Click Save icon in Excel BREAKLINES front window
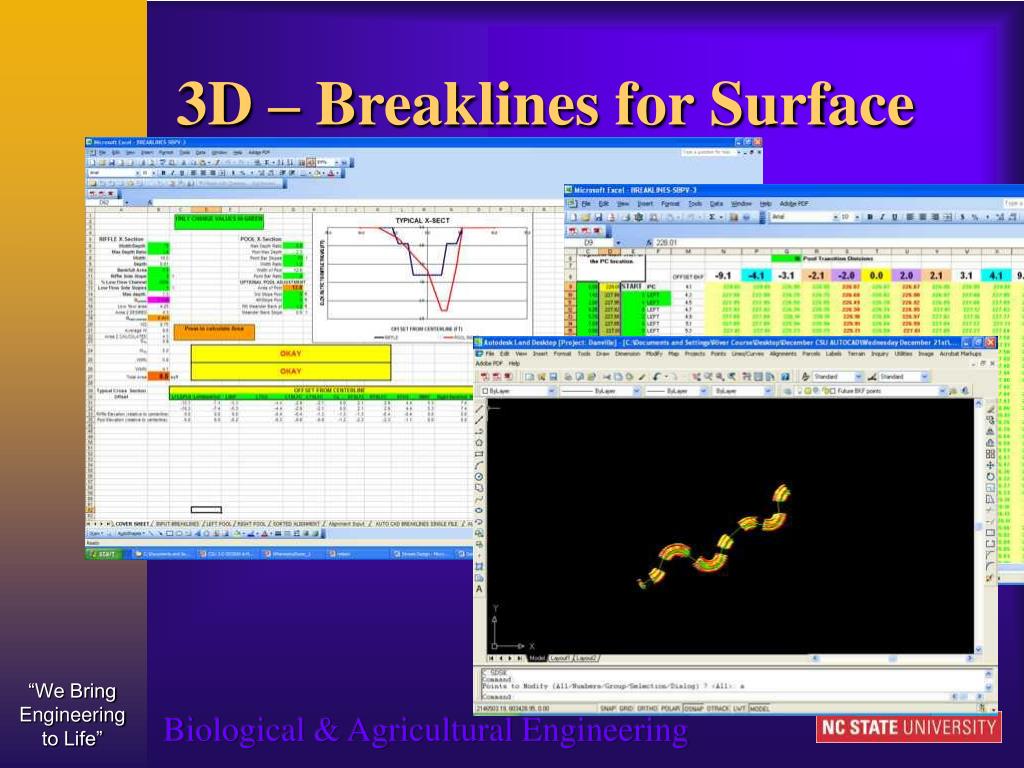This screenshot has height=768, width=1024. point(599,217)
